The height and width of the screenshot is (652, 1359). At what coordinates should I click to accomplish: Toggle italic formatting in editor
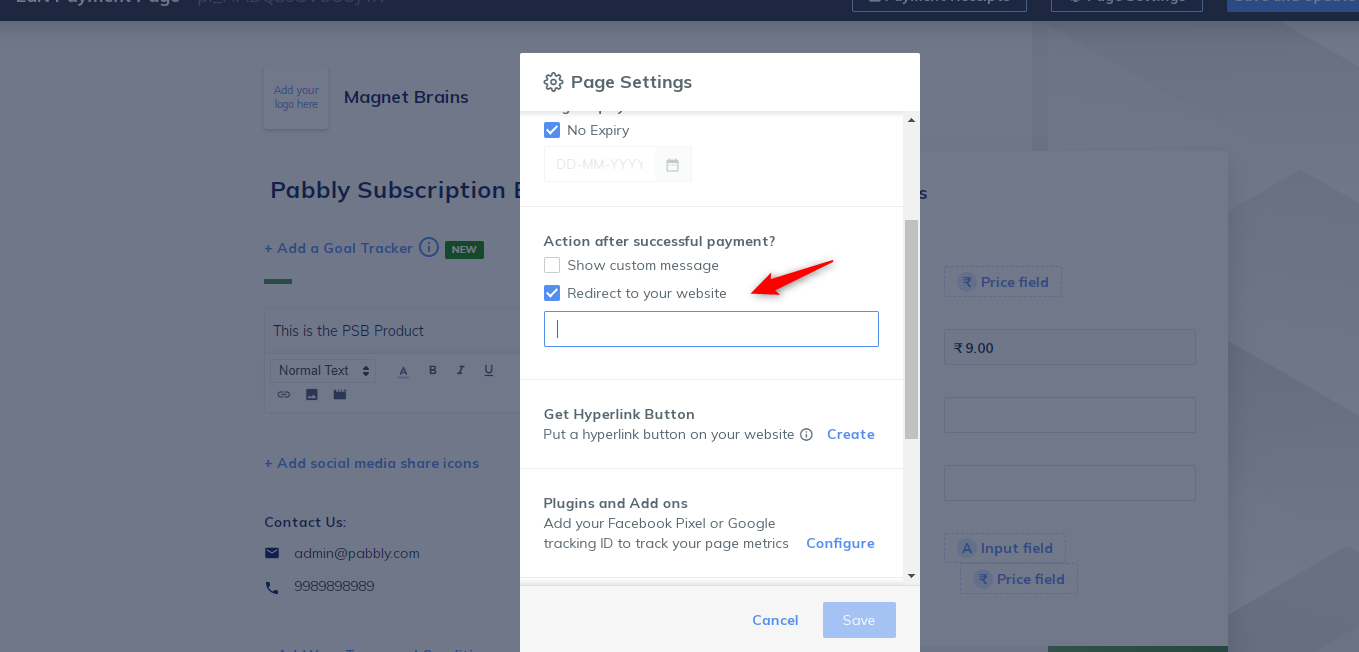click(x=461, y=370)
